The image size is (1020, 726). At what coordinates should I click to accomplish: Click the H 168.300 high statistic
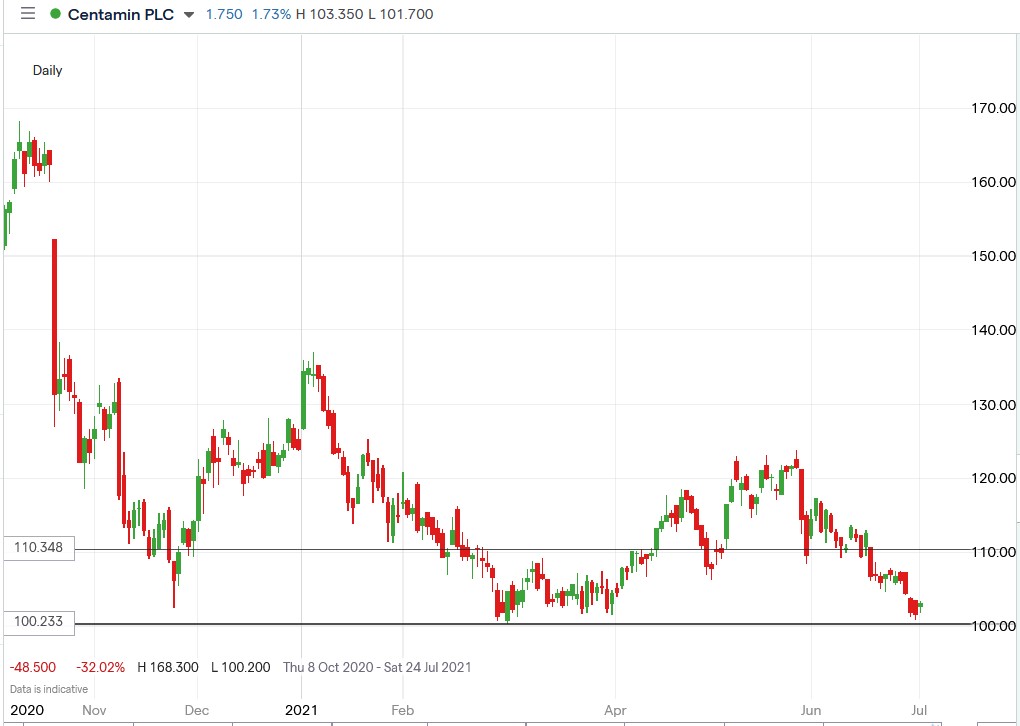pyautogui.click(x=166, y=667)
